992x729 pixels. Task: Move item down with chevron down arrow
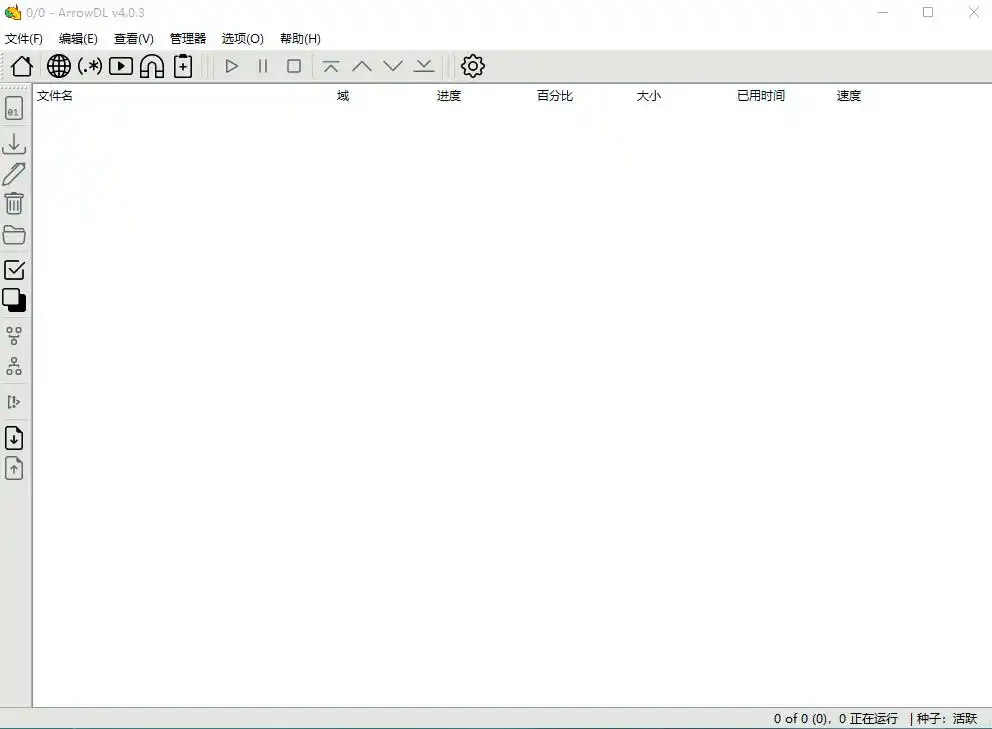pyautogui.click(x=393, y=66)
